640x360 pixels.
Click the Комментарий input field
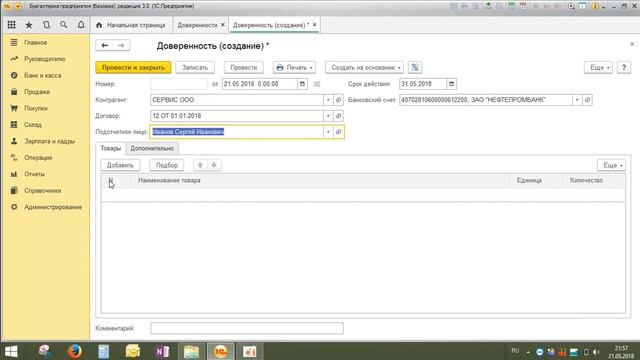[247, 328]
